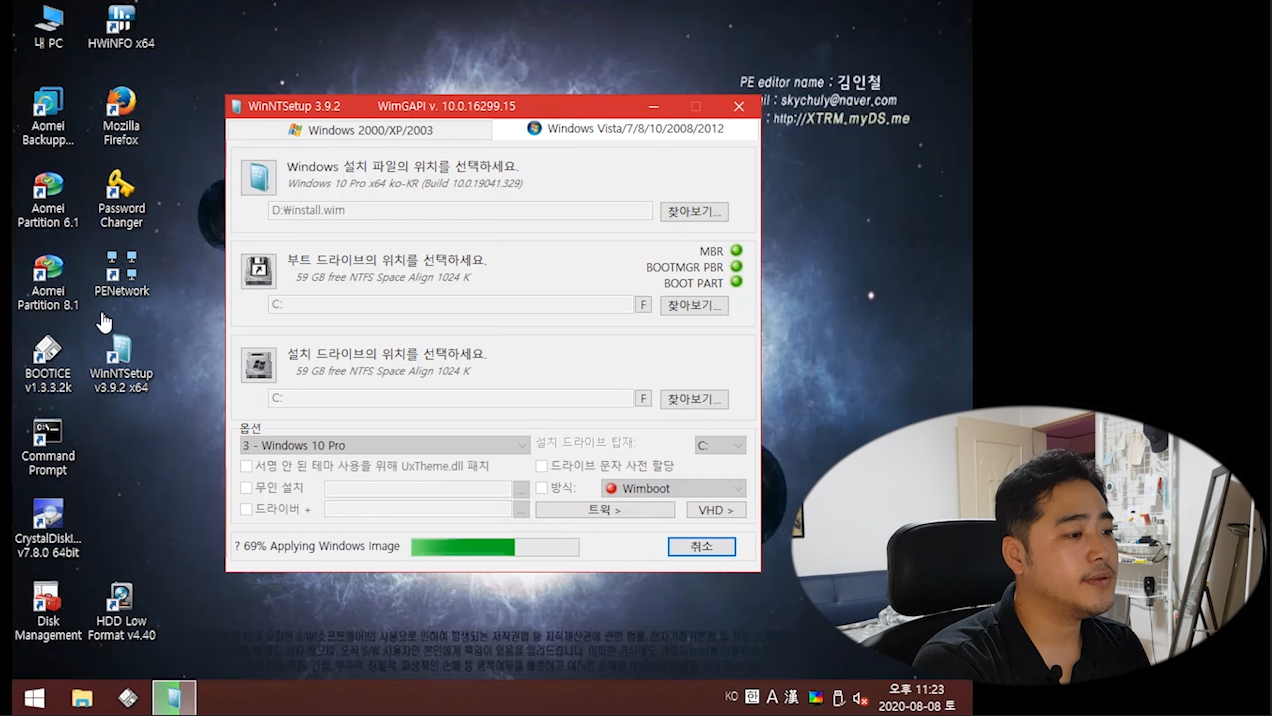Open the PENetwork desktop icon
The image size is (1272, 716).
click(x=121, y=275)
